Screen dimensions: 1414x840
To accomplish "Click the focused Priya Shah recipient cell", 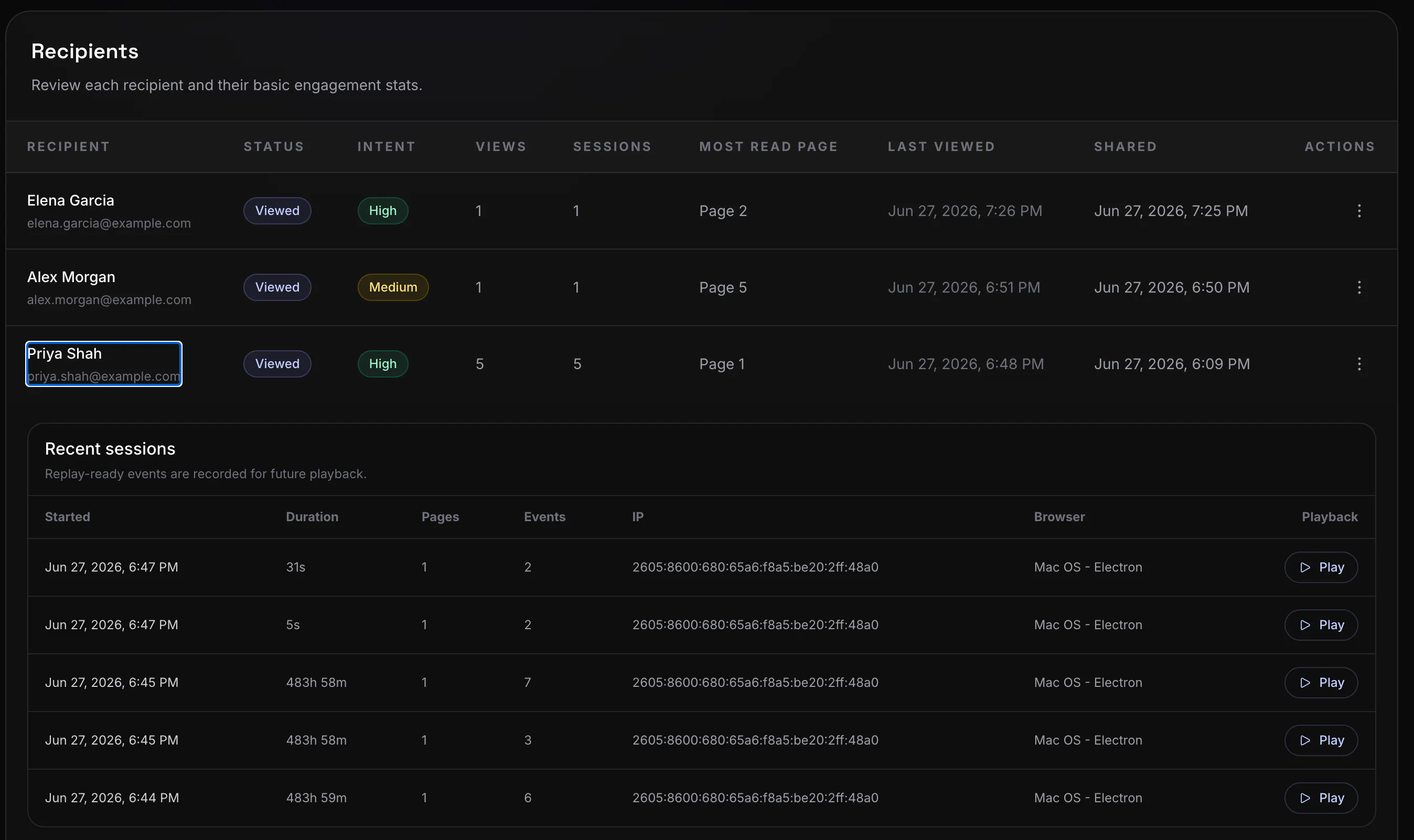I will tap(104, 364).
